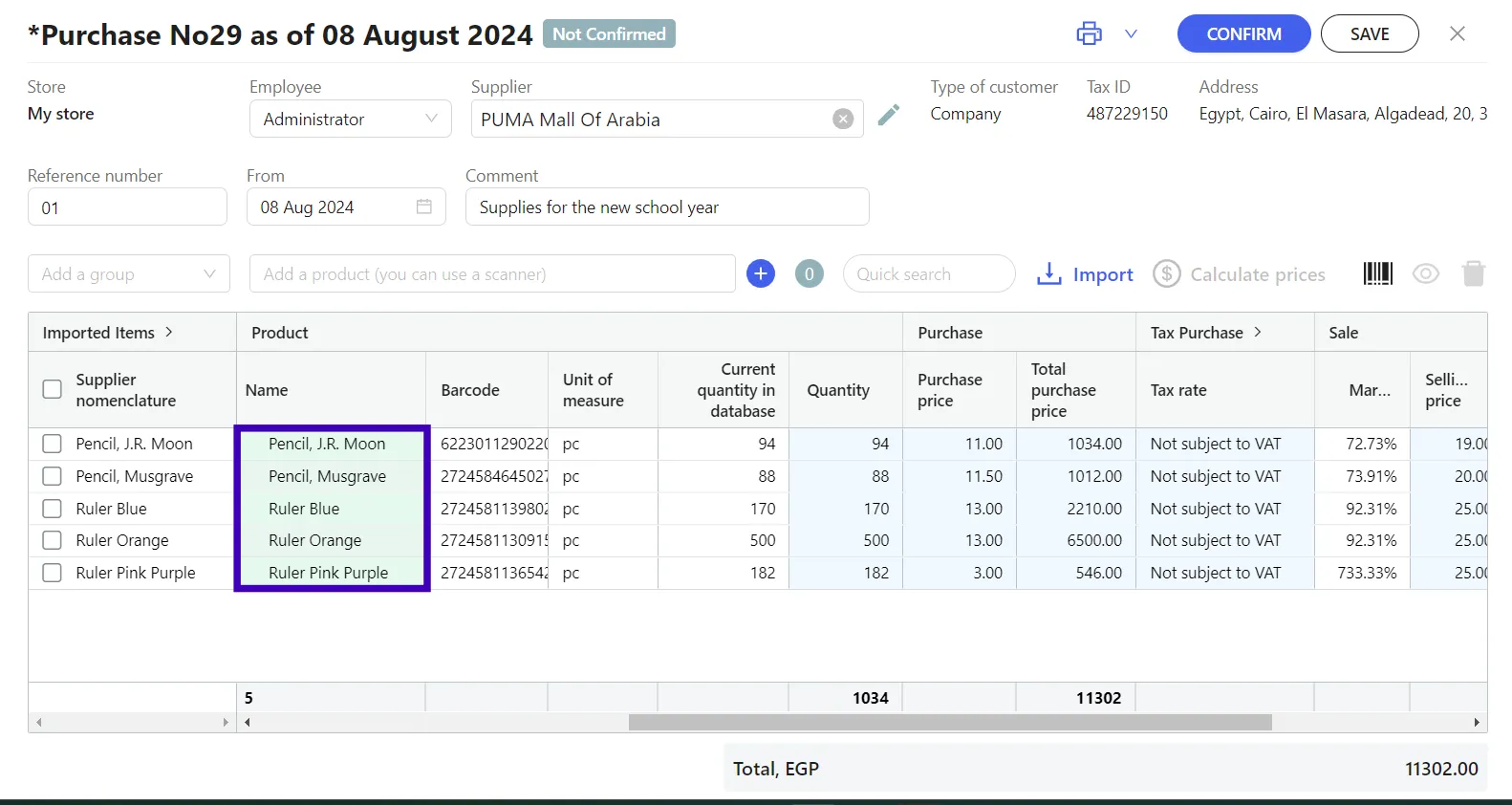The height and width of the screenshot is (805, 1512).
Task: Click the Unit of measure column header
Action: point(603,390)
